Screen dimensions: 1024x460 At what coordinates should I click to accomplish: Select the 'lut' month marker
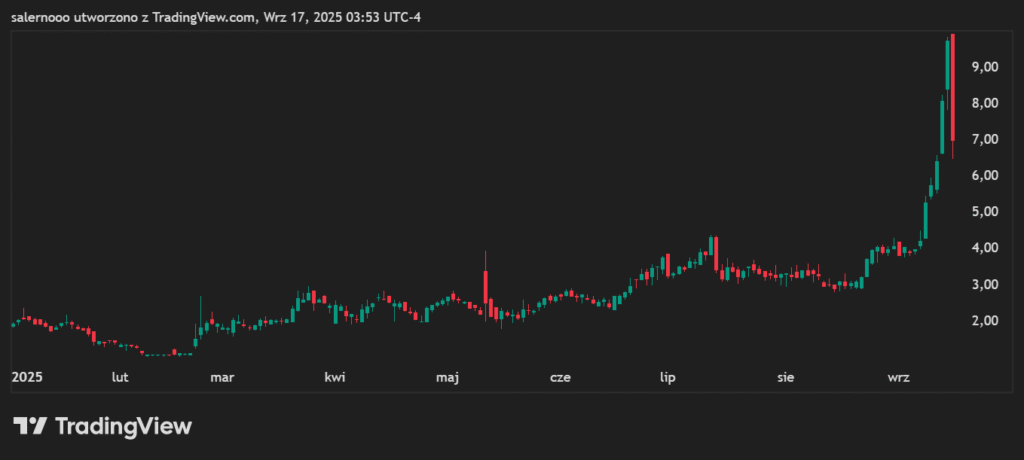pos(120,378)
